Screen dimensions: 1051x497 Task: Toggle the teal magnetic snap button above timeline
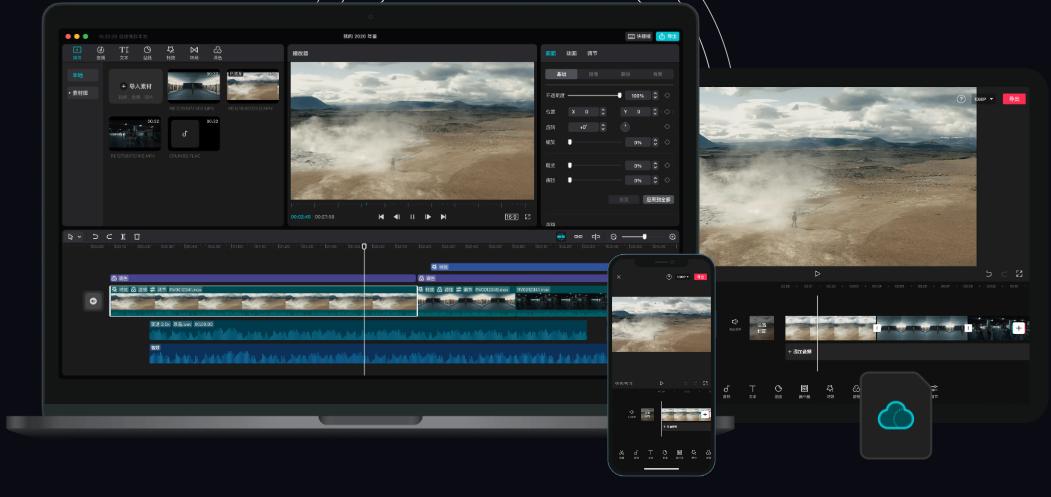pos(561,237)
